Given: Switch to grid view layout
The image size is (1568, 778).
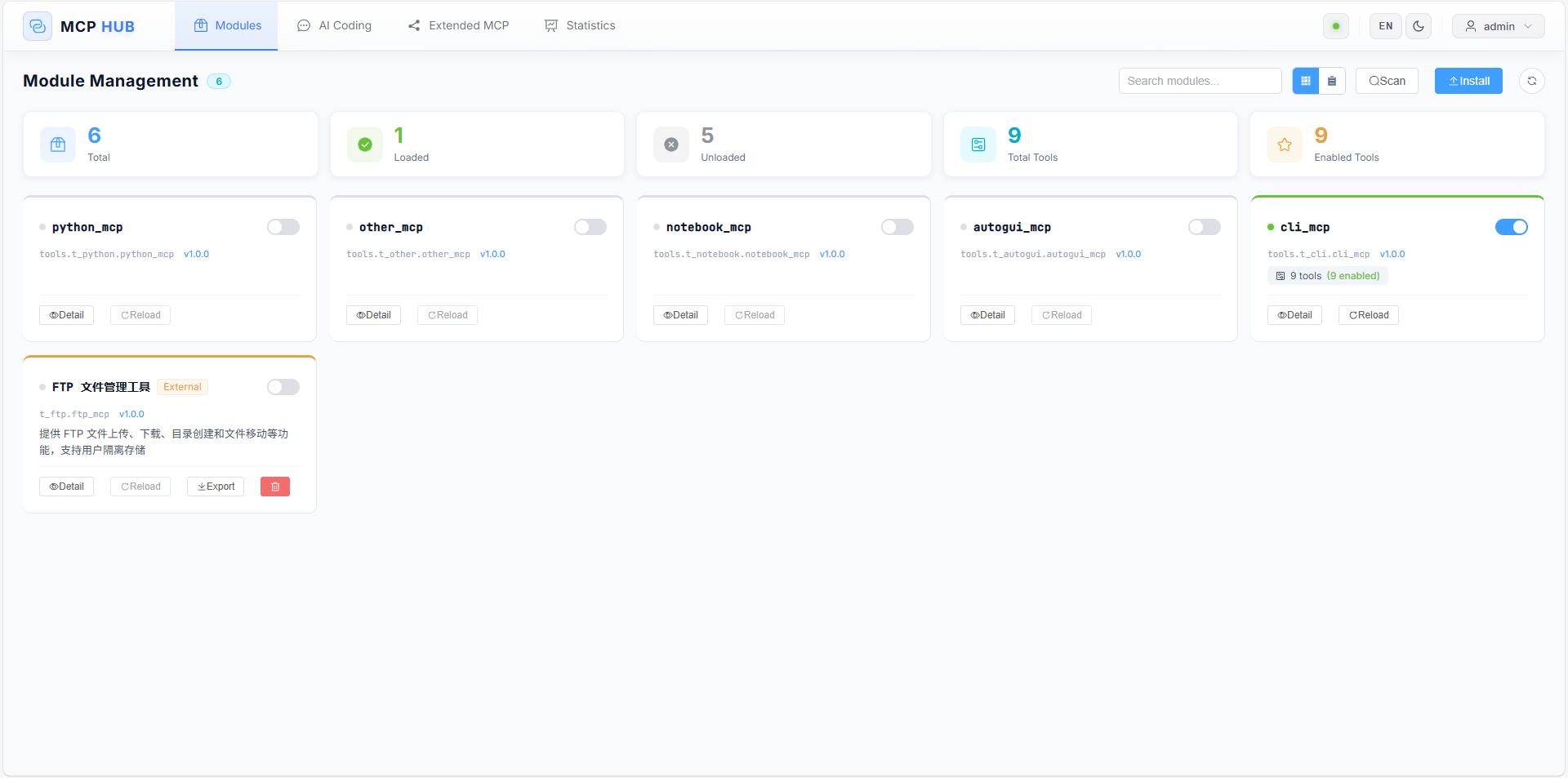Looking at the screenshot, I should 1305,81.
